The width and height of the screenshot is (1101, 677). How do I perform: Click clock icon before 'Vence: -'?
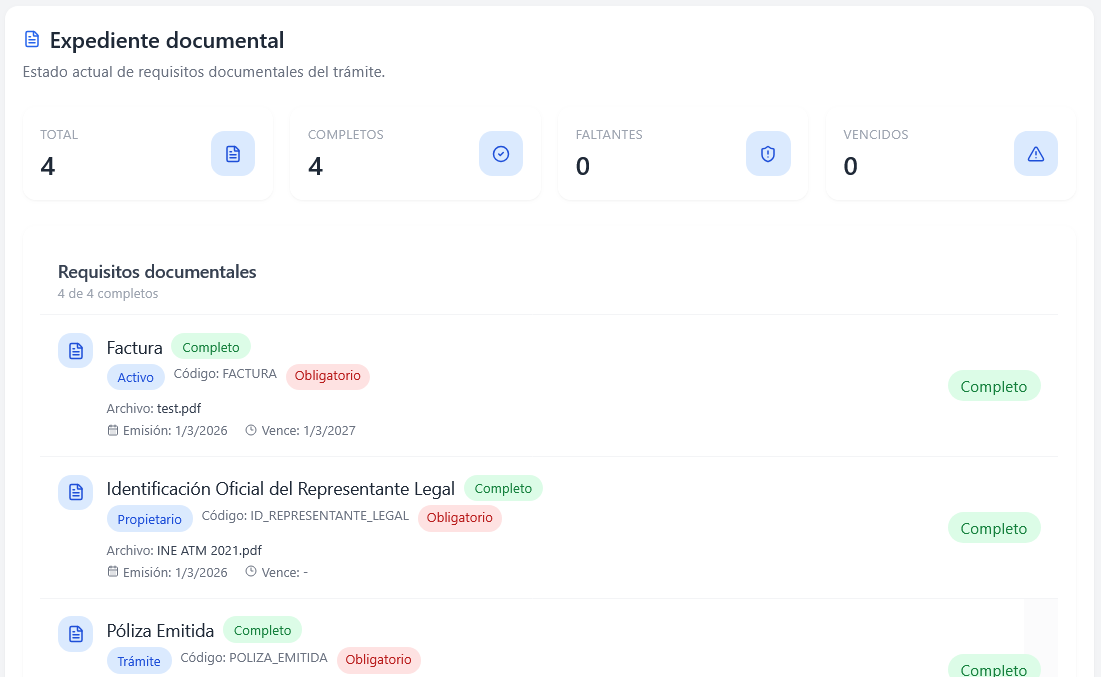[251, 572]
